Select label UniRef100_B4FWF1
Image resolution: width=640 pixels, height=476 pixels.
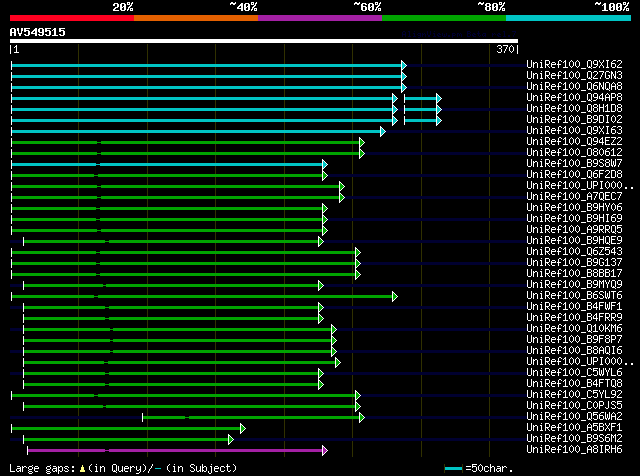[574, 307]
